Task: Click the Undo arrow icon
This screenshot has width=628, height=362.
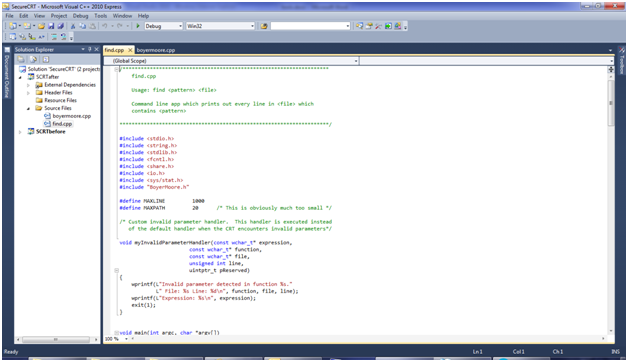Action: pyautogui.click(x=105, y=26)
